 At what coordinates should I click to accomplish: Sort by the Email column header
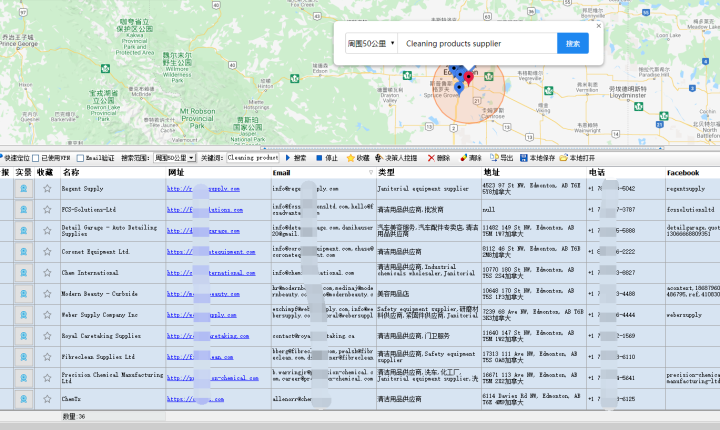point(323,173)
